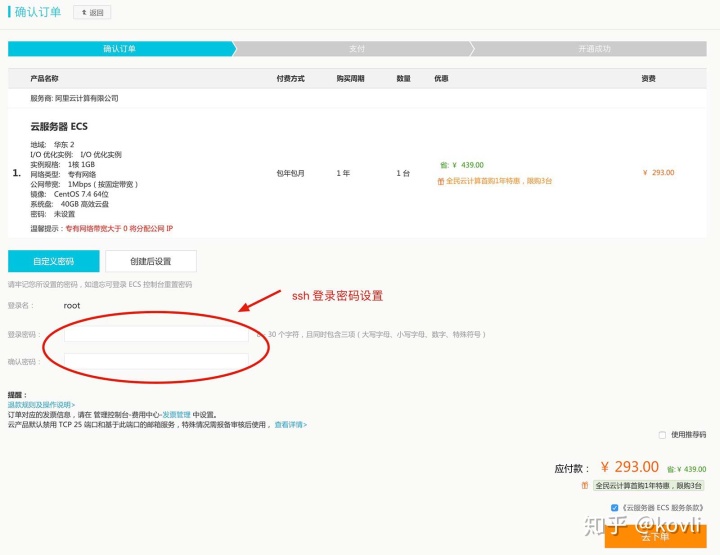Click the 购买周期 column header

[x=350, y=78]
